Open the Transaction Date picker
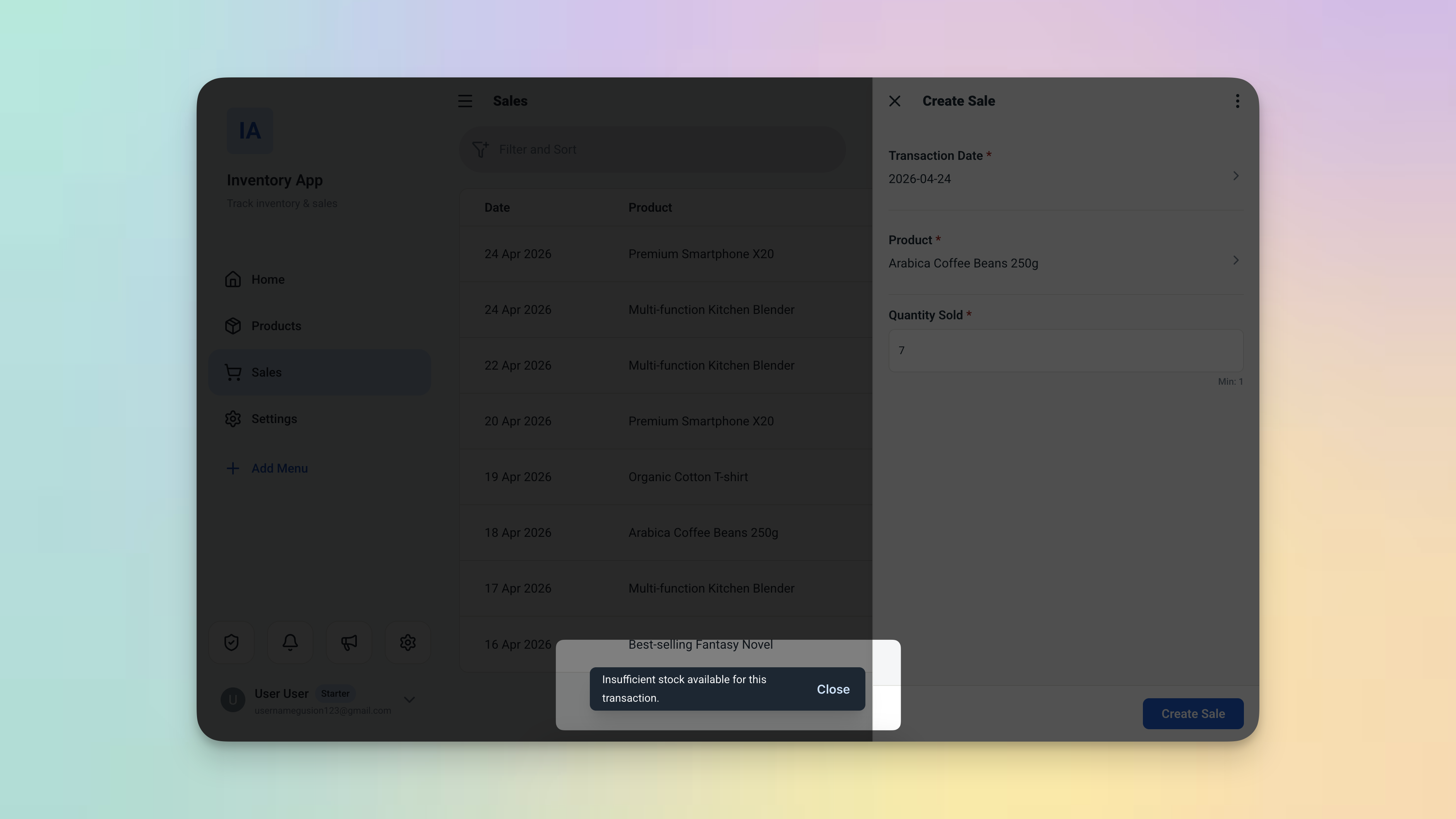1456x819 pixels. [x=1065, y=168]
